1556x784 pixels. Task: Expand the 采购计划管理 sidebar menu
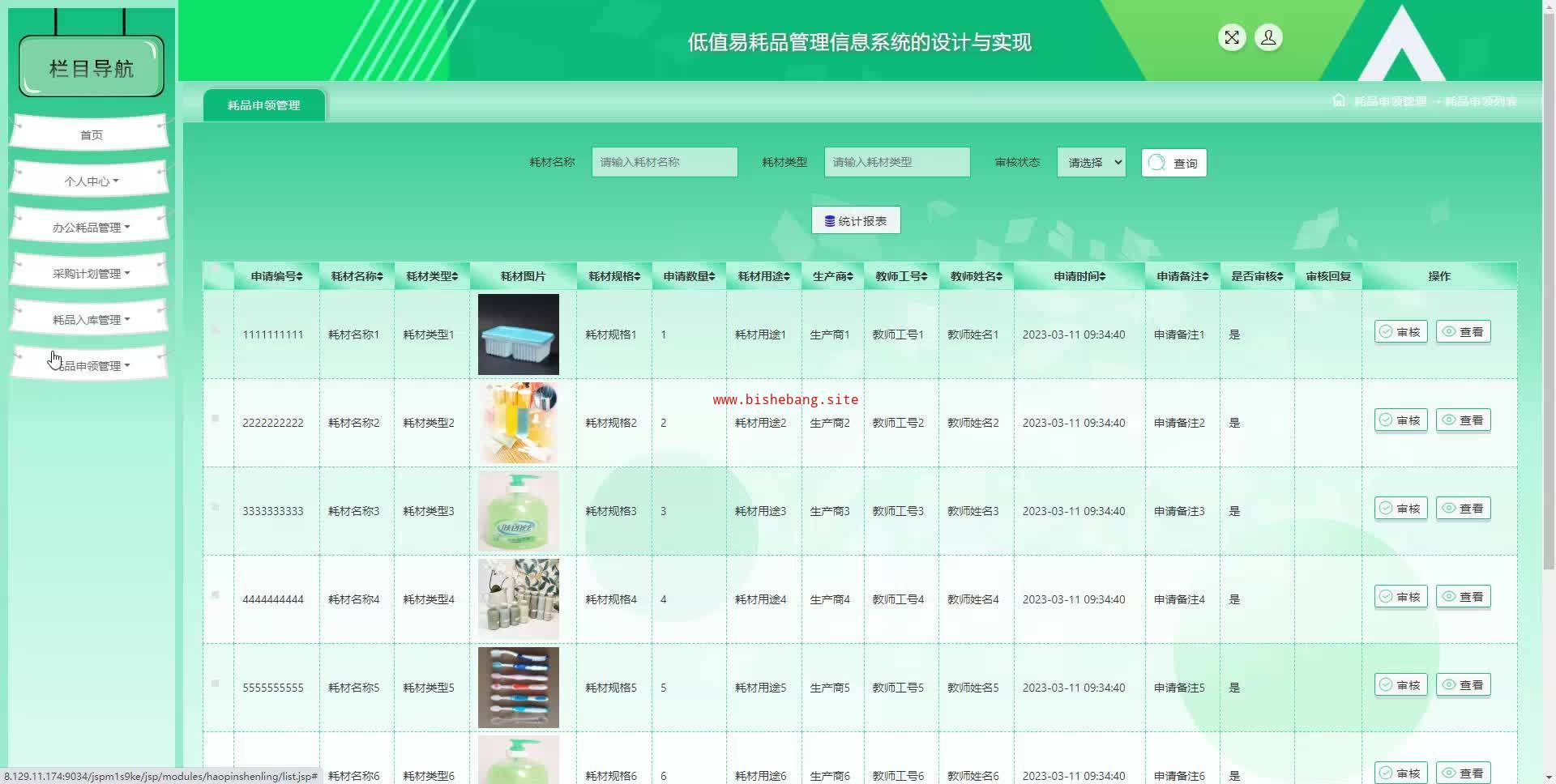(91, 273)
